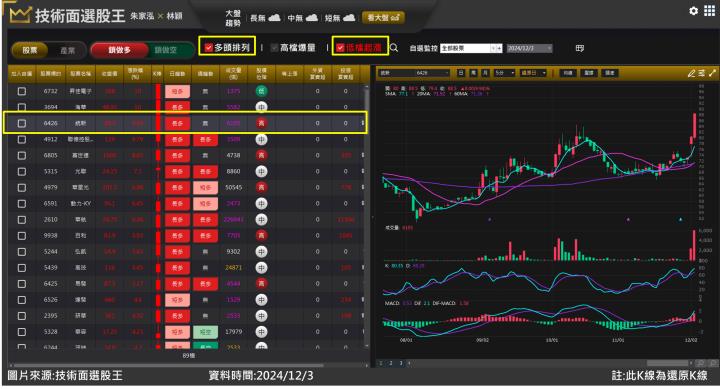Click the plus button beside 全部股票 dropdown
This screenshot has width=720, height=389.
click(x=499, y=48)
